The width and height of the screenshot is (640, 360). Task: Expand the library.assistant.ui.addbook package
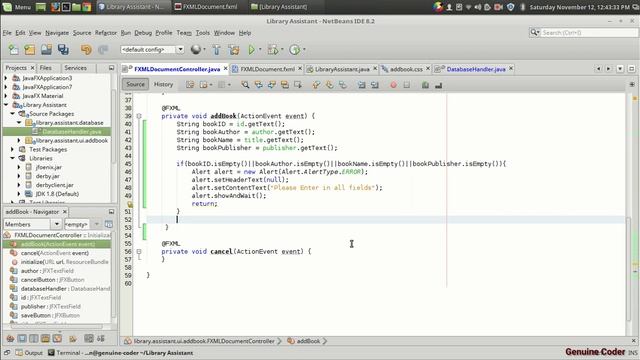(19, 140)
